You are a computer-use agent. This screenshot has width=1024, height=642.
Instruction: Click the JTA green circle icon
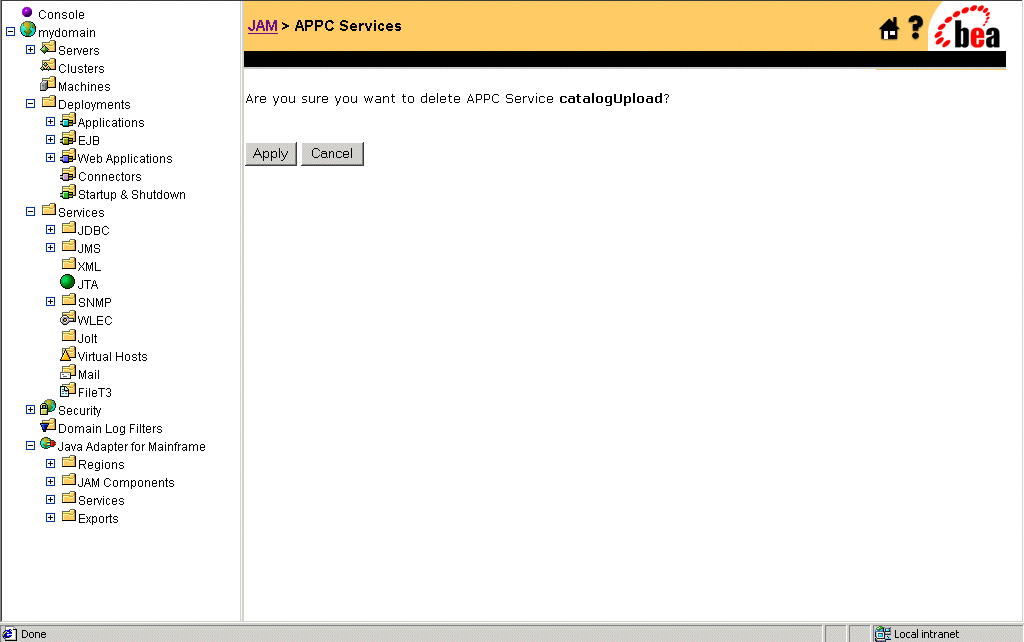pos(67,281)
